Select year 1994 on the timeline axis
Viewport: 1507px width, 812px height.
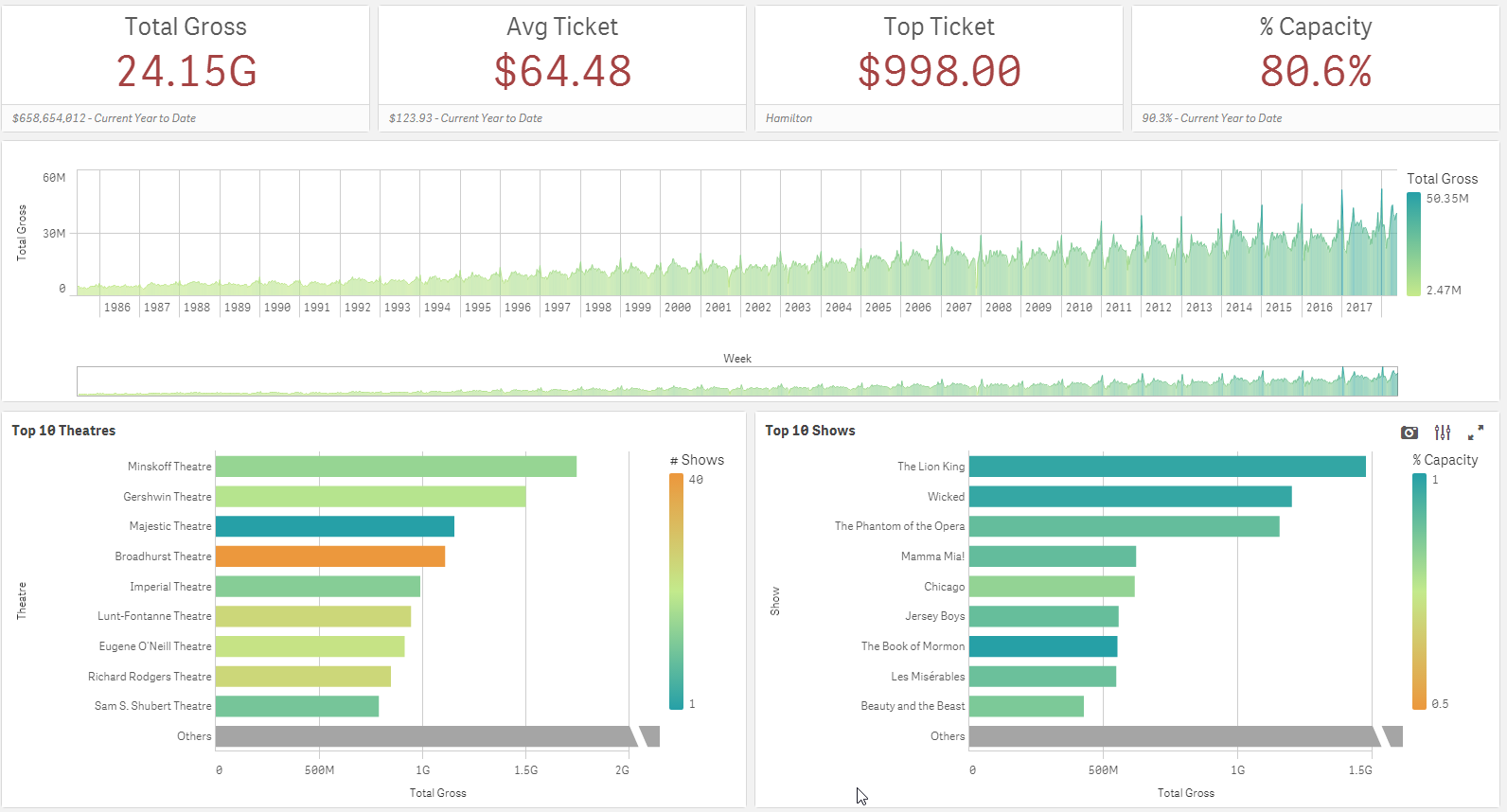[437, 308]
